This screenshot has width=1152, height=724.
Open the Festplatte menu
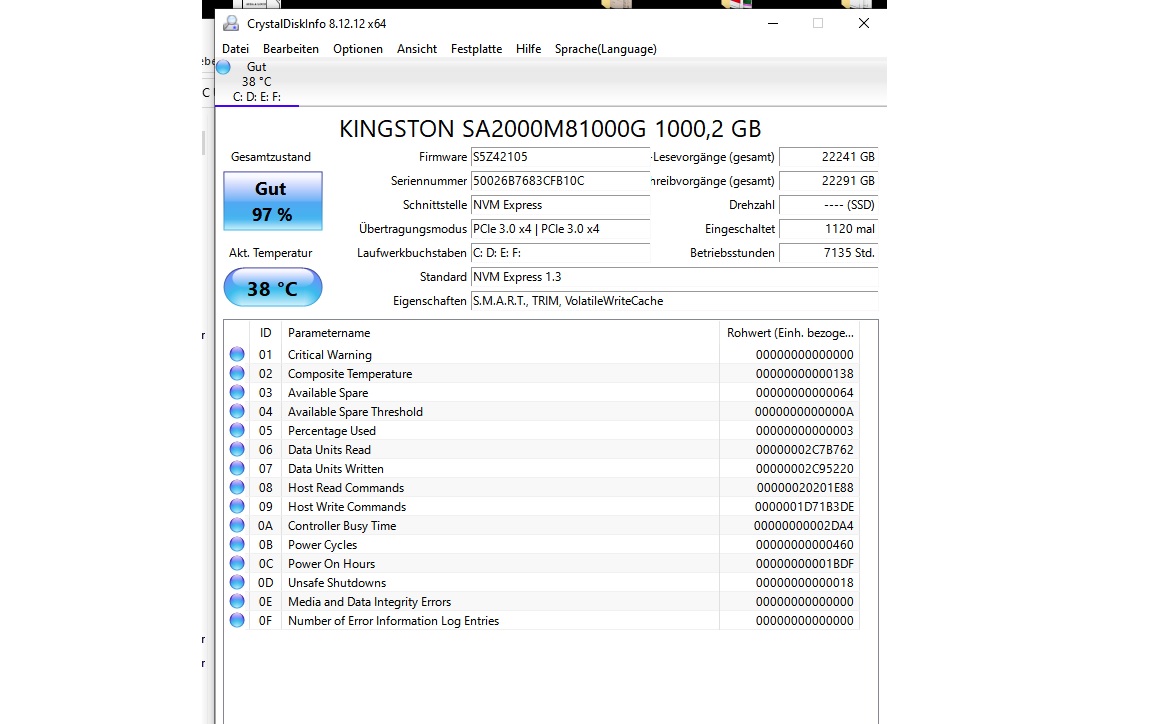coord(476,49)
